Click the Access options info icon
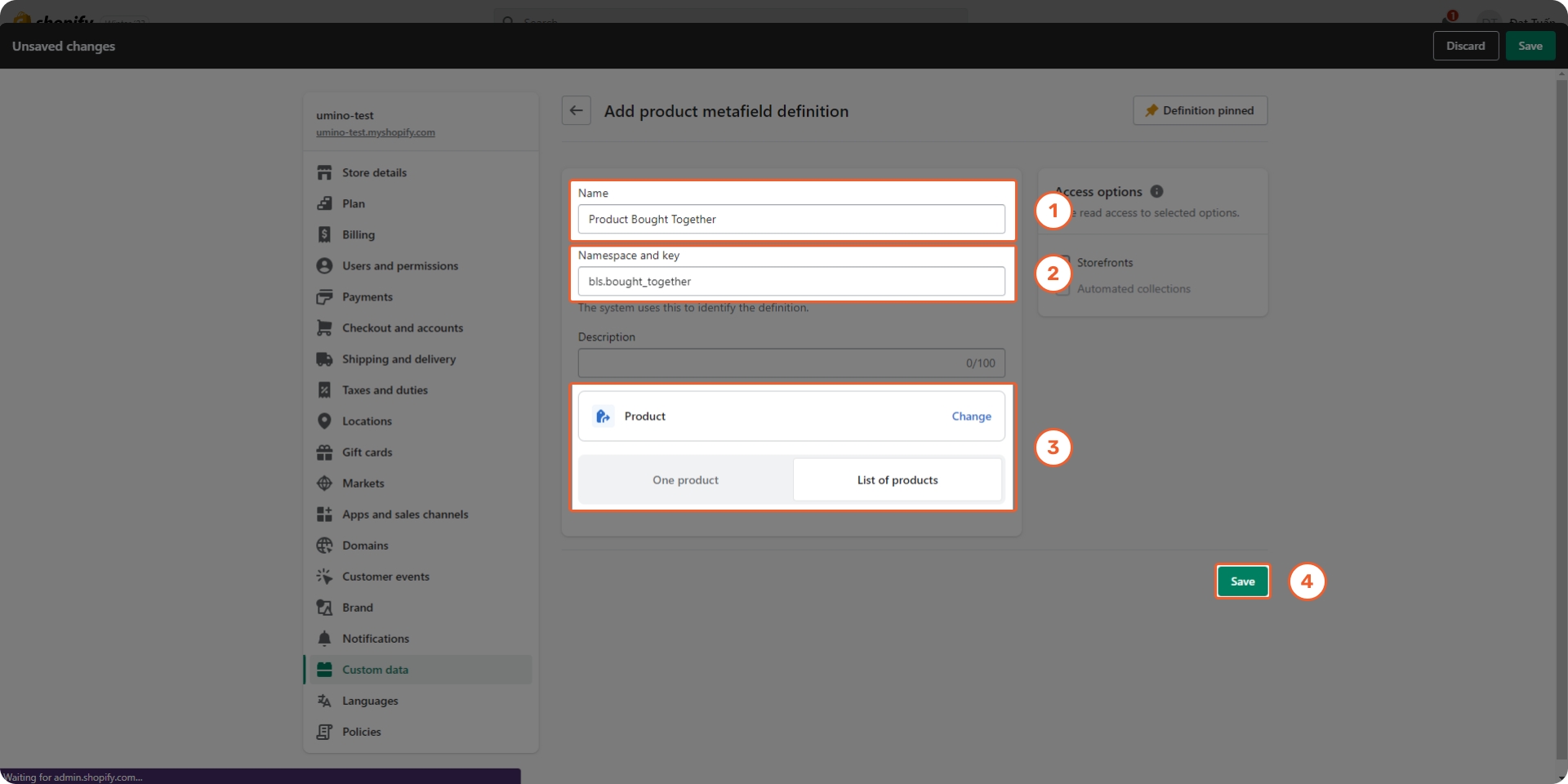Image resolution: width=1568 pixels, height=784 pixels. point(1156,191)
